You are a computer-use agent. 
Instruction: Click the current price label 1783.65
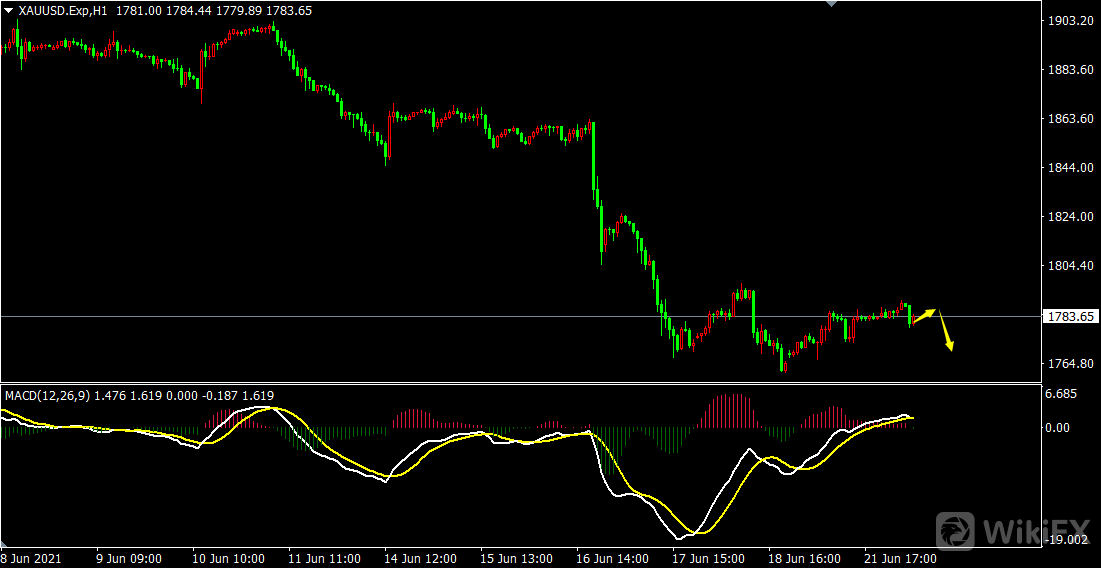pyautogui.click(x=1070, y=317)
